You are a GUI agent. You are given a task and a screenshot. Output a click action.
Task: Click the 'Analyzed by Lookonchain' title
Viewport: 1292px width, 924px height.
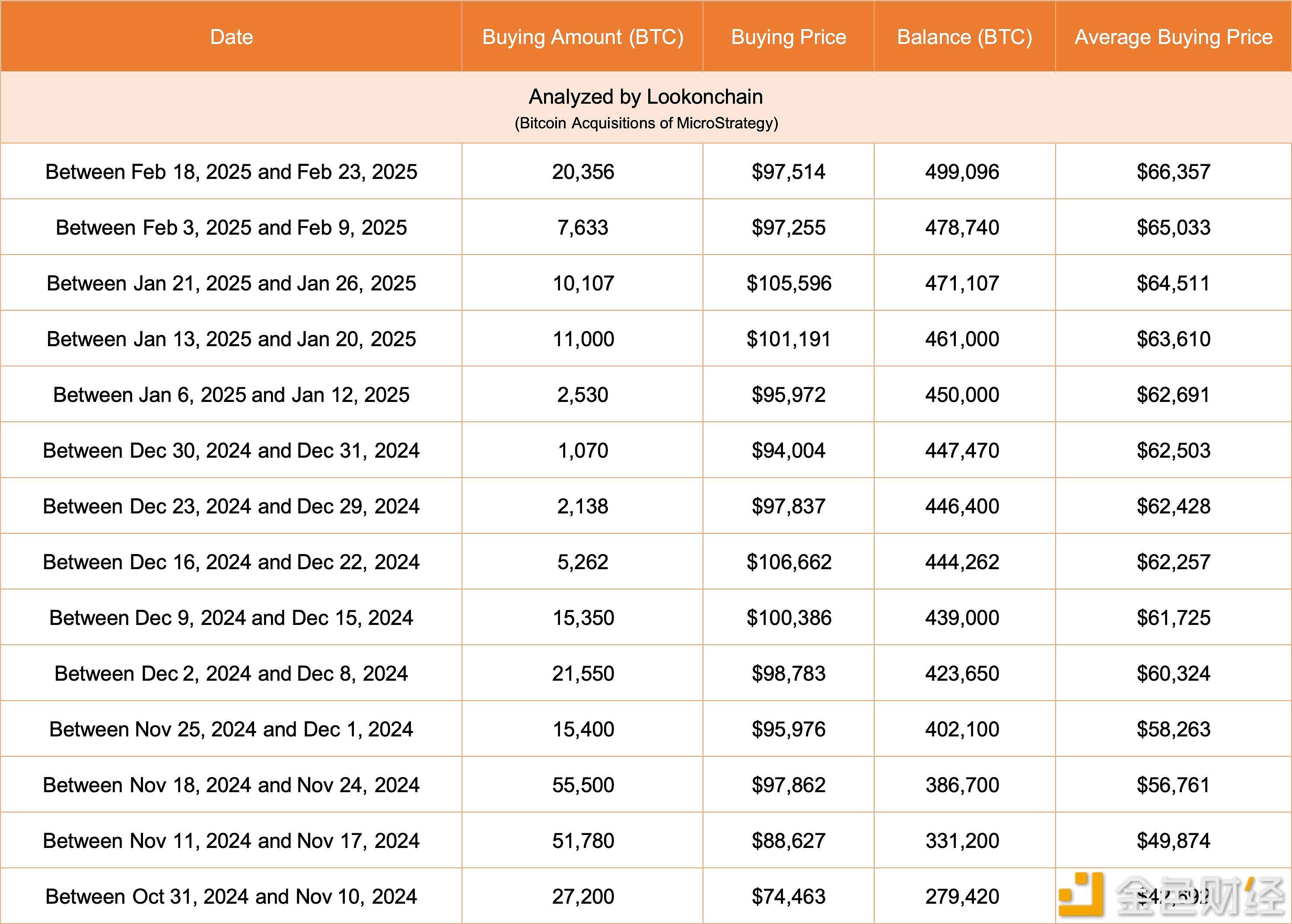pos(646,97)
